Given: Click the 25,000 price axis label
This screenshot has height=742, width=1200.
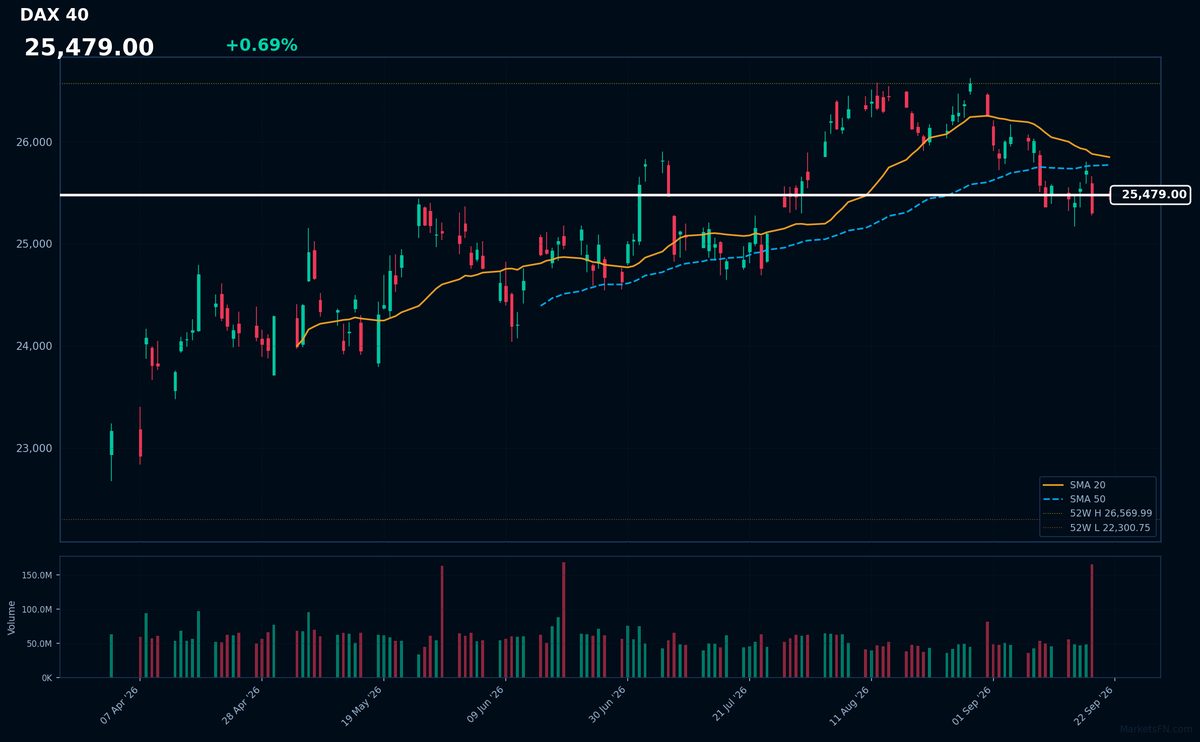Looking at the screenshot, I should tap(34, 245).
